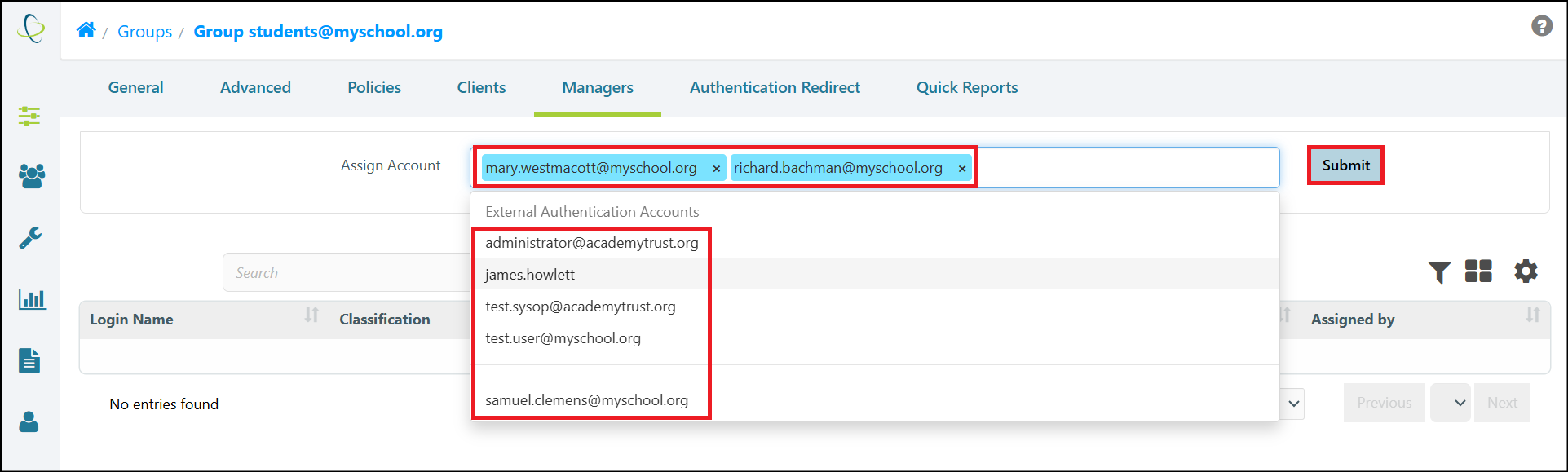
Task: Open the Authentication Redirect tab
Action: click(775, 87)
